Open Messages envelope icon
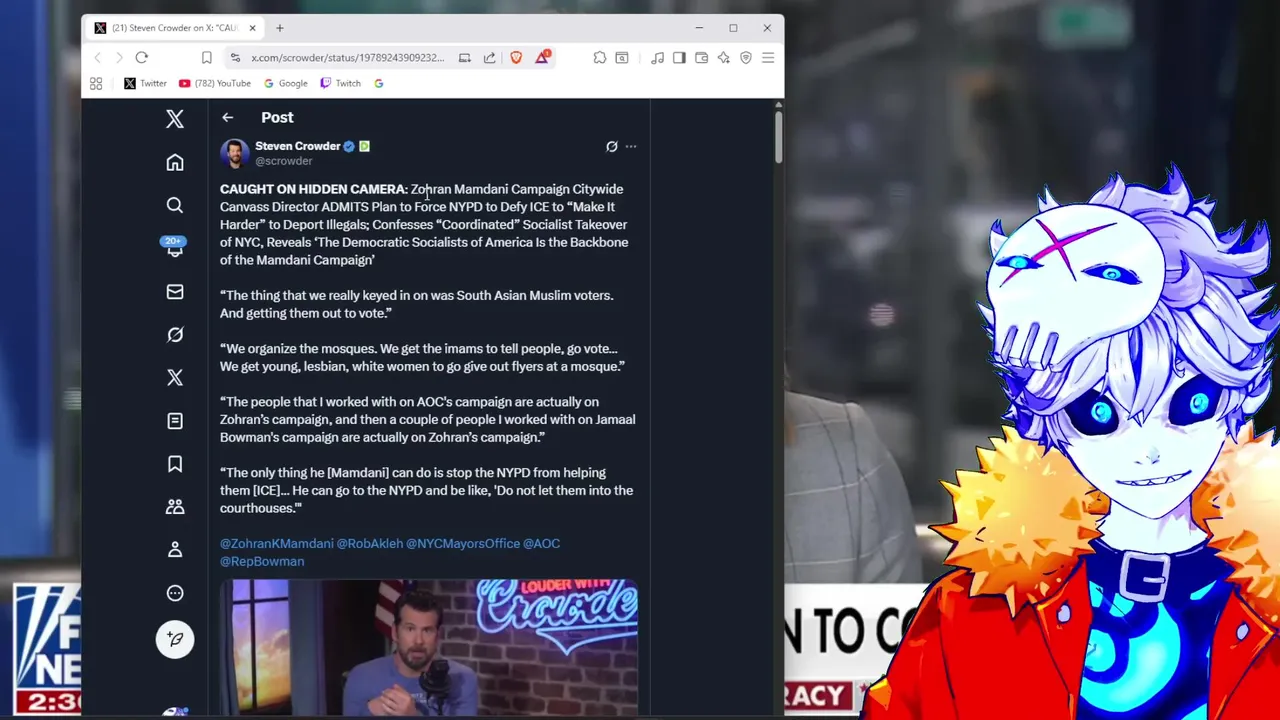The height and width of the screenshot is (720, 1280). (x=175, y=291)
